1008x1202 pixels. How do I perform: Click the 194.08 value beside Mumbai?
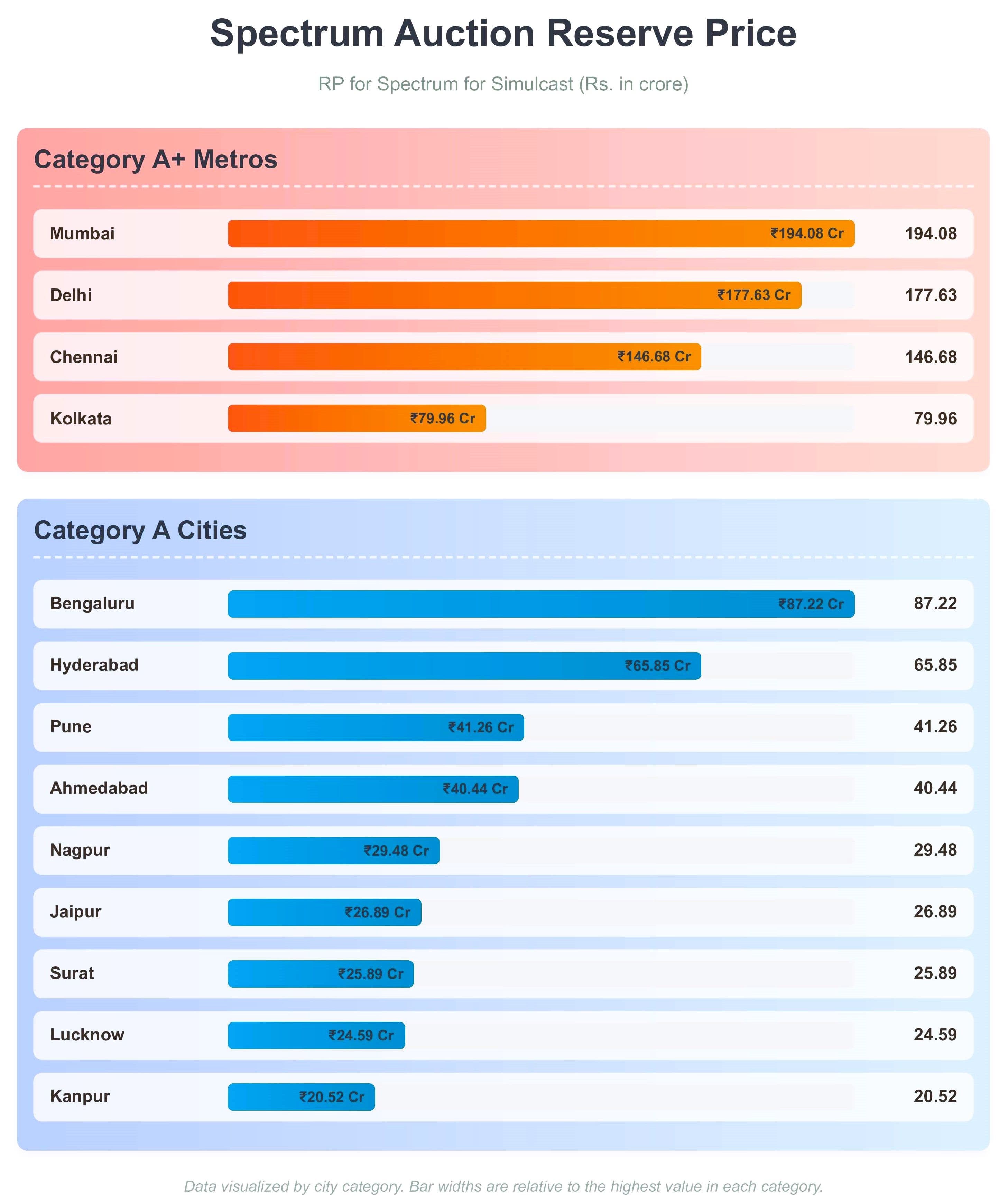tap(930, 233)
